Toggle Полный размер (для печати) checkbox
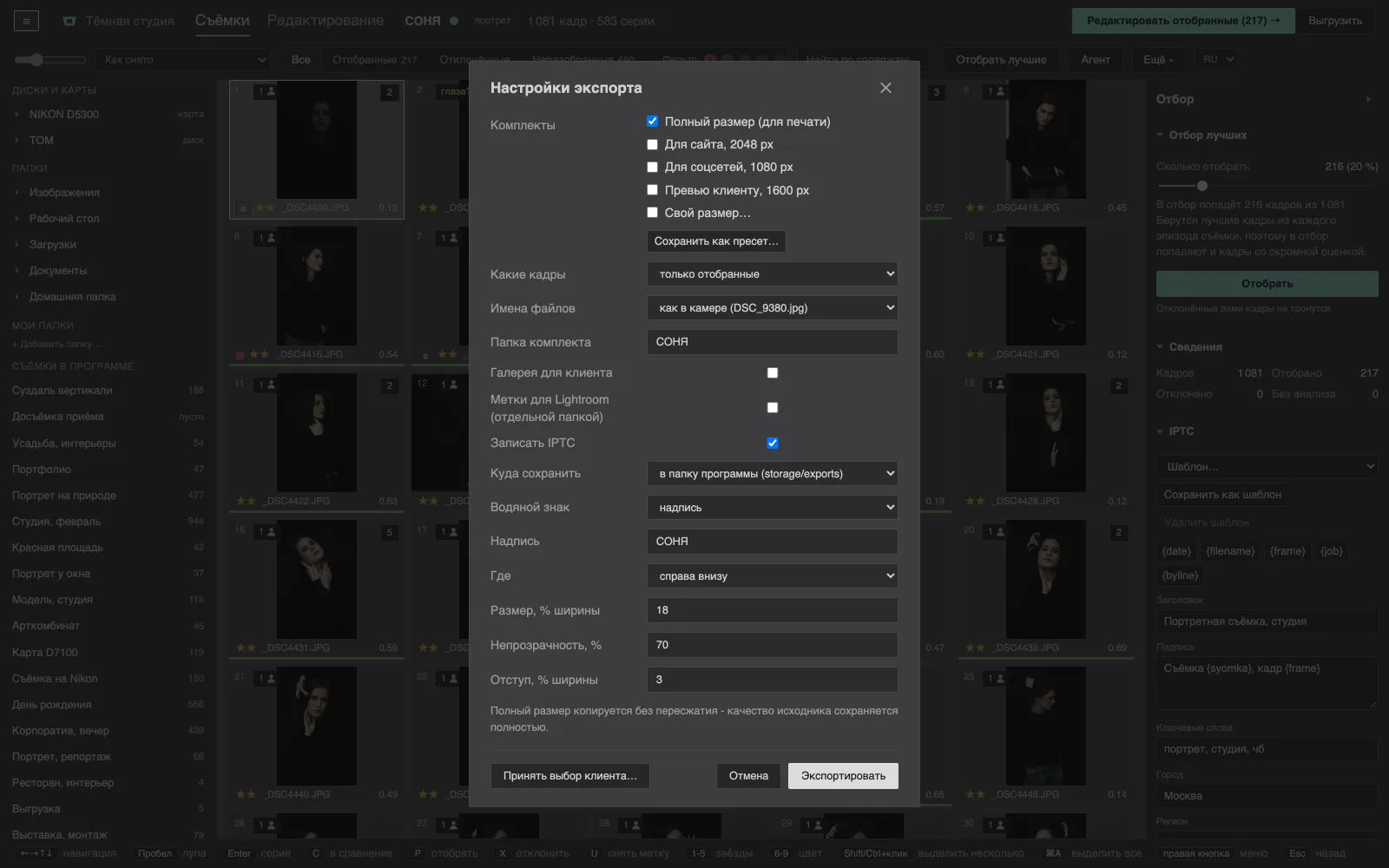This screenshot has width=1389, height=868. [652, 122]
